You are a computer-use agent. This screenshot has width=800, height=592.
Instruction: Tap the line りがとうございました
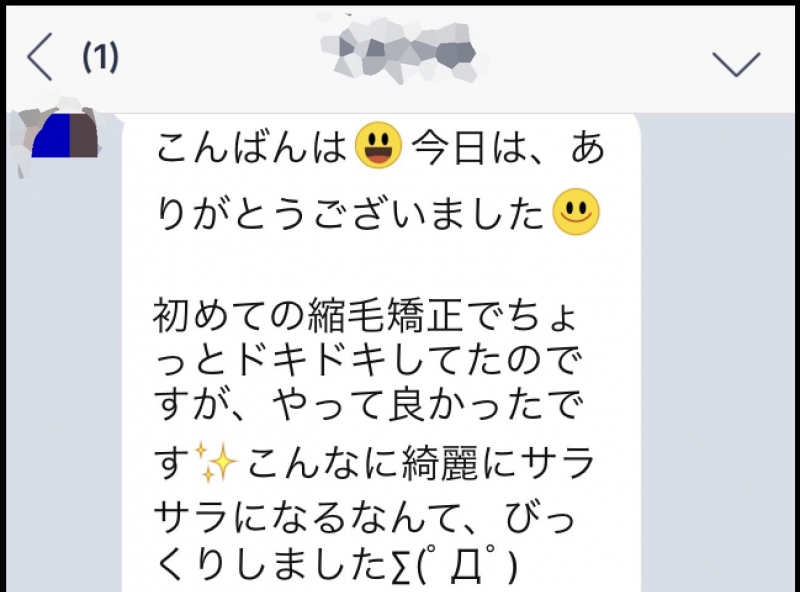tap(349, 213)
